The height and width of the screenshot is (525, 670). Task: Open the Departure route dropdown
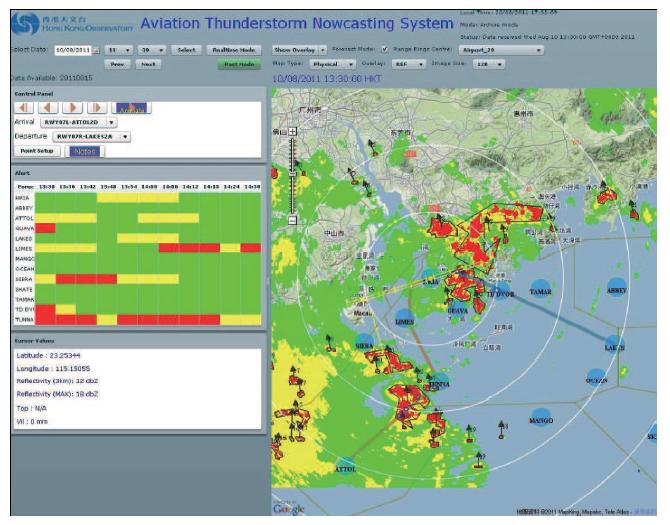tap(124, 136)
